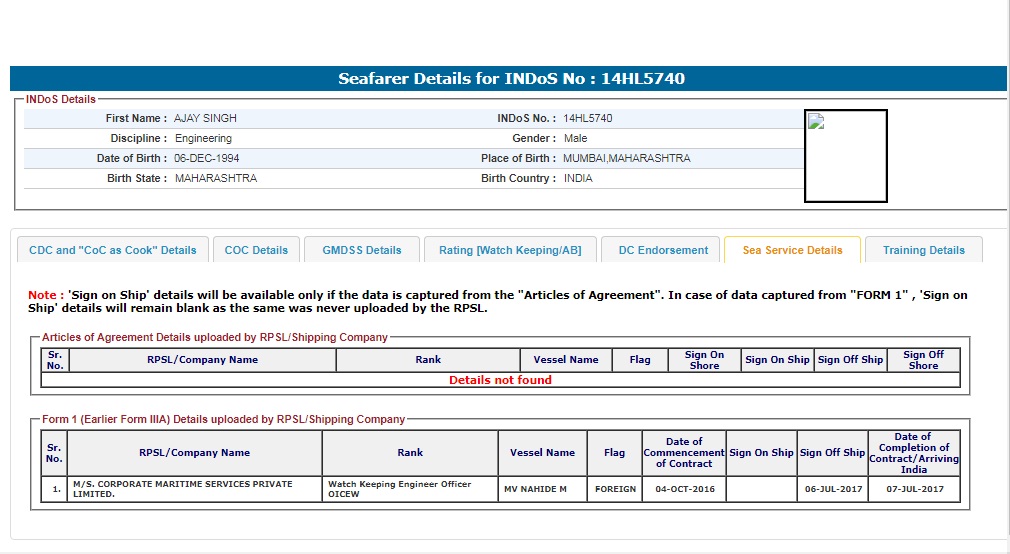Click the Date of Birth value 06-DEC-1994
The image size is (1010, 554).
[207, 158]
